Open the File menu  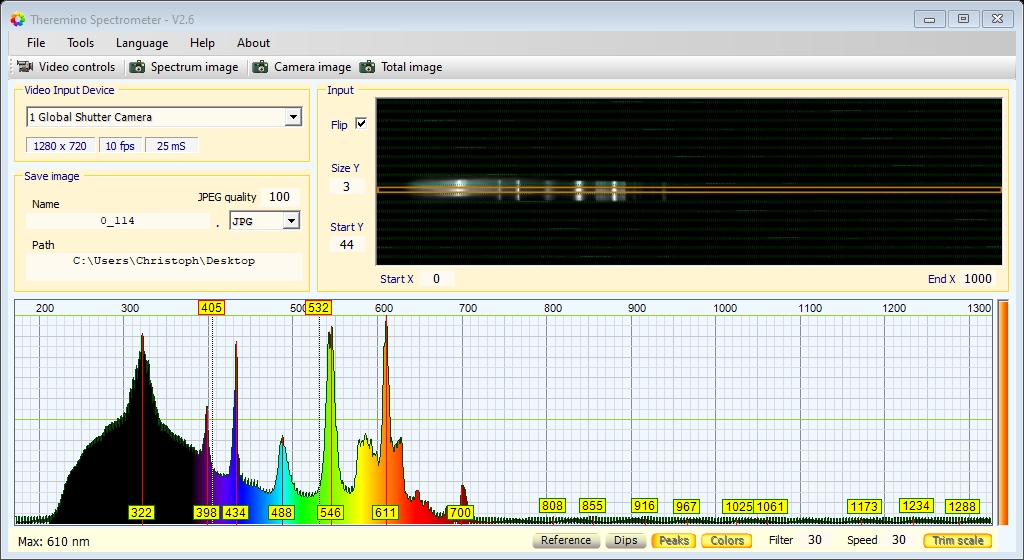coord(36,42)
